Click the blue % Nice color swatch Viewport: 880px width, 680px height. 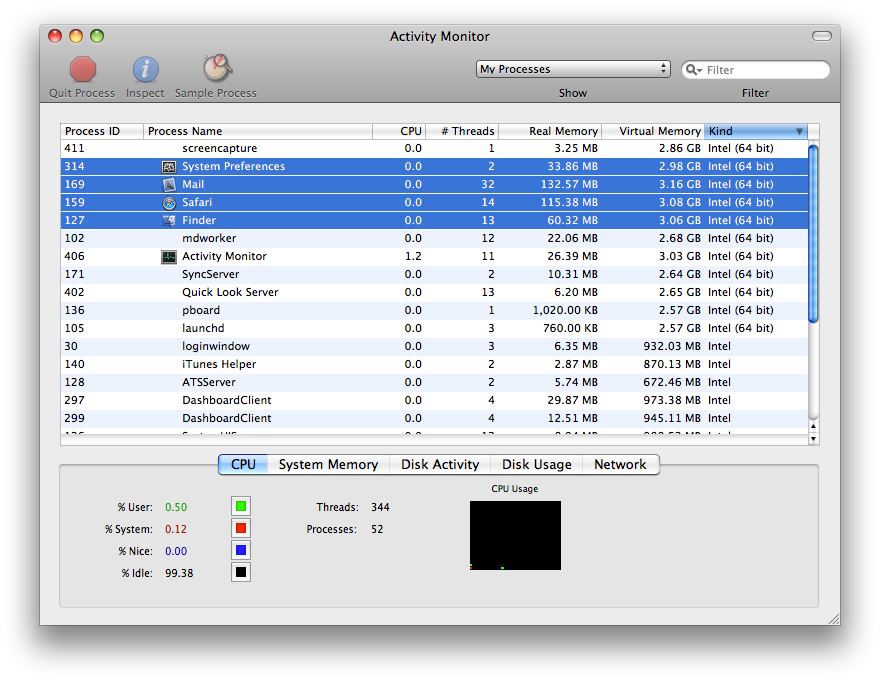[x=241, y=550]
